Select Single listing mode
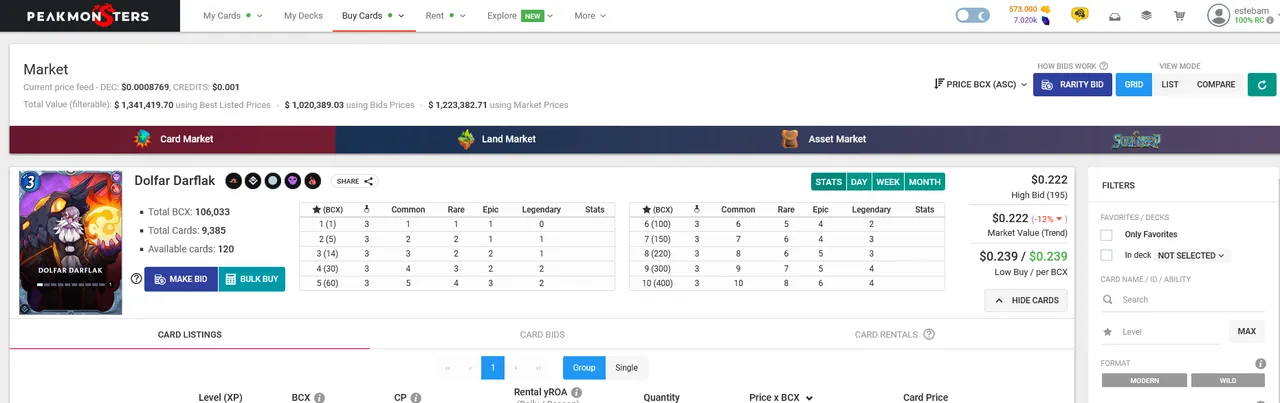Screen dimensions: 1280x403 point(626,368)
